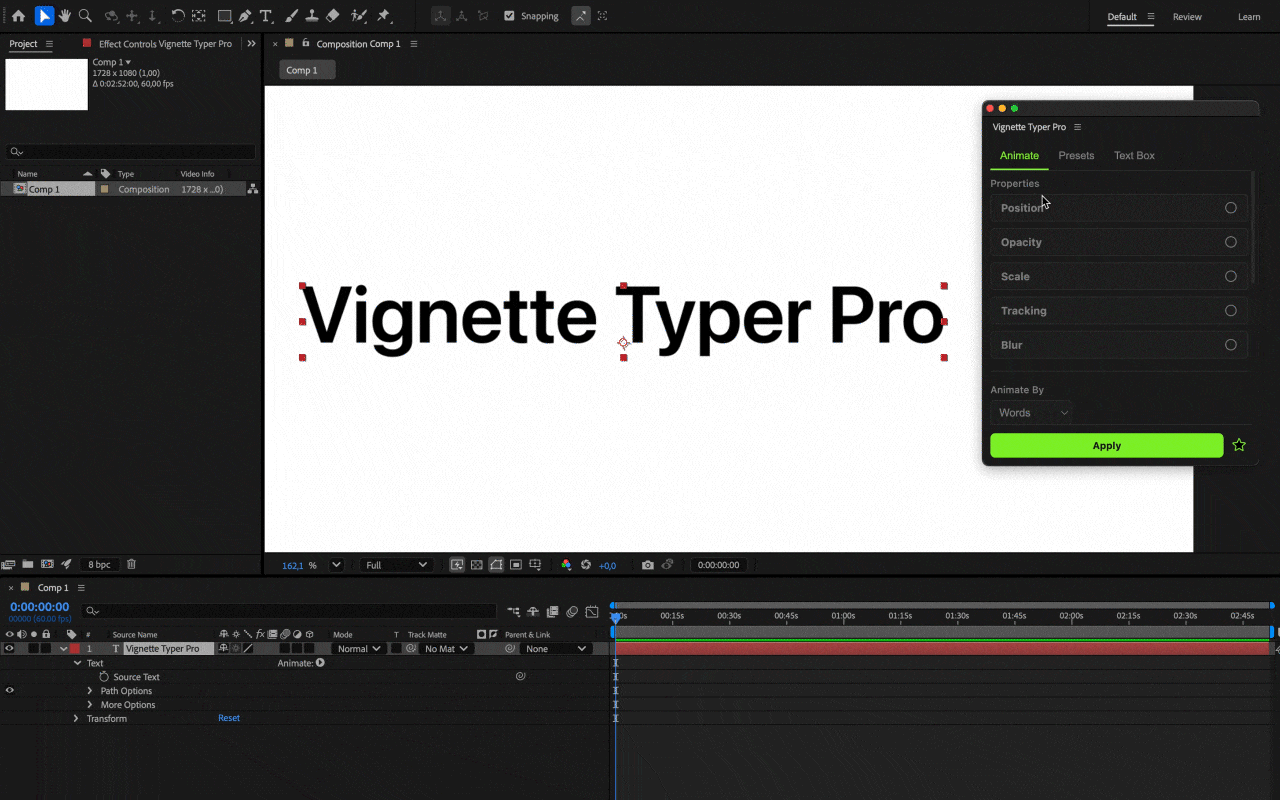The width and height of the screenshot is (1280, 800).
Task: Collapse the Text property group
Action: pyautogui.click(x=76, y=663)
